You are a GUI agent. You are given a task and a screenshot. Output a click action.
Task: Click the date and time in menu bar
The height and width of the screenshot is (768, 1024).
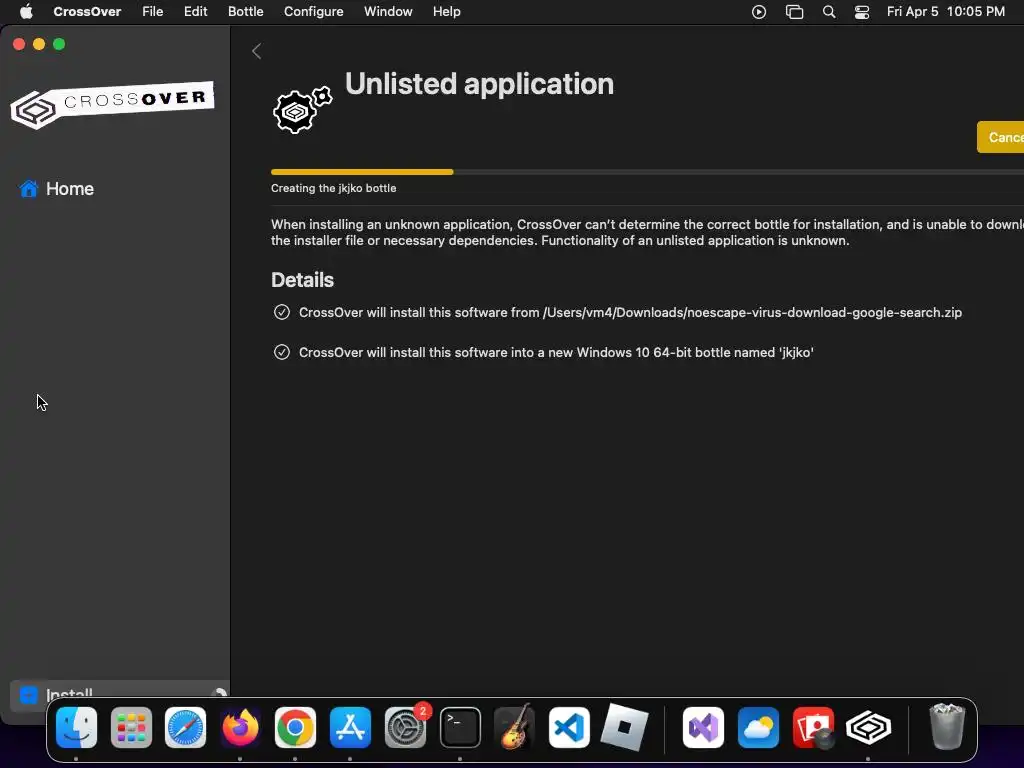pyautogui.click(x=946, y=12)
